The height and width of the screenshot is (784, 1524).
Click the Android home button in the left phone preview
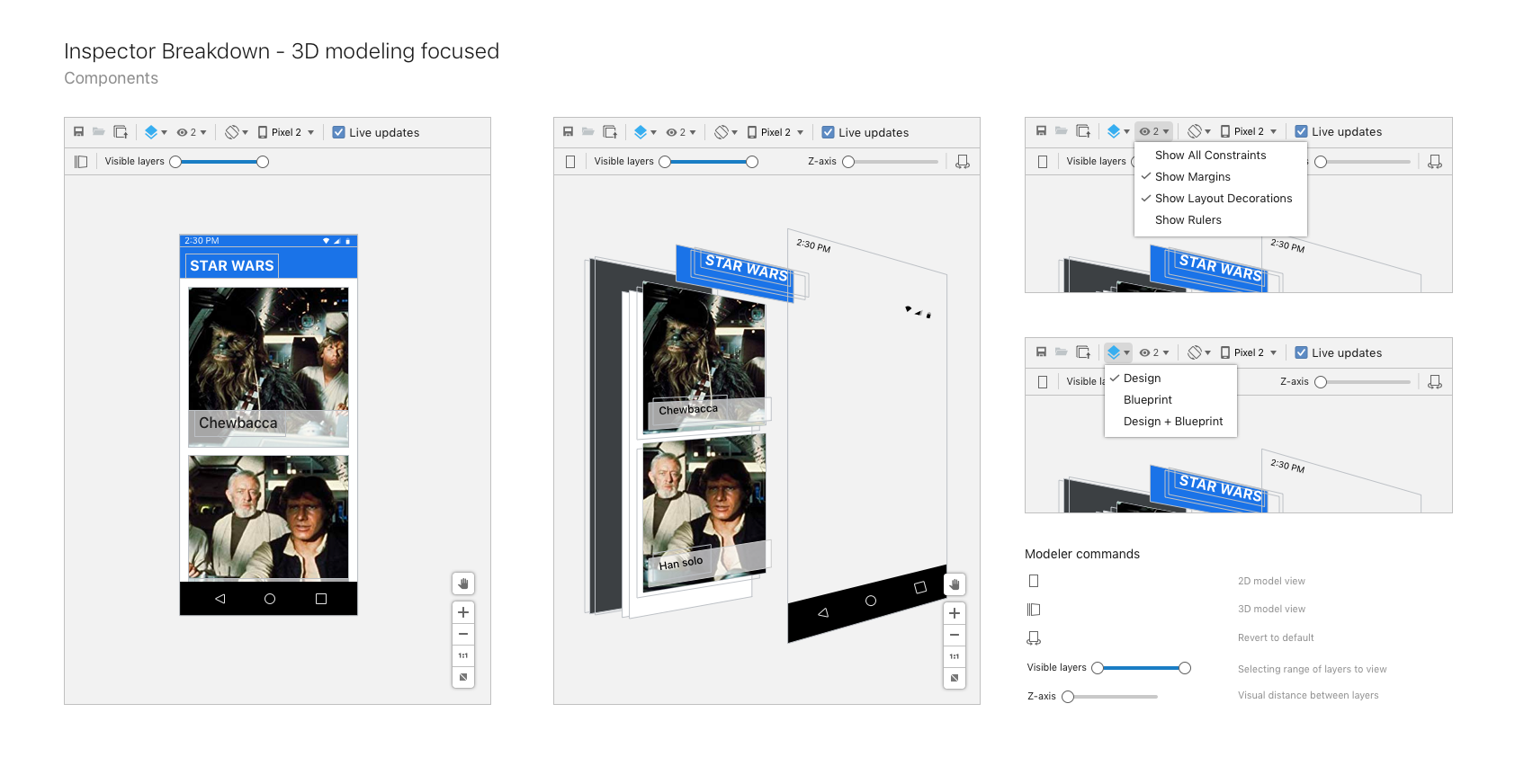pos(269,599)
